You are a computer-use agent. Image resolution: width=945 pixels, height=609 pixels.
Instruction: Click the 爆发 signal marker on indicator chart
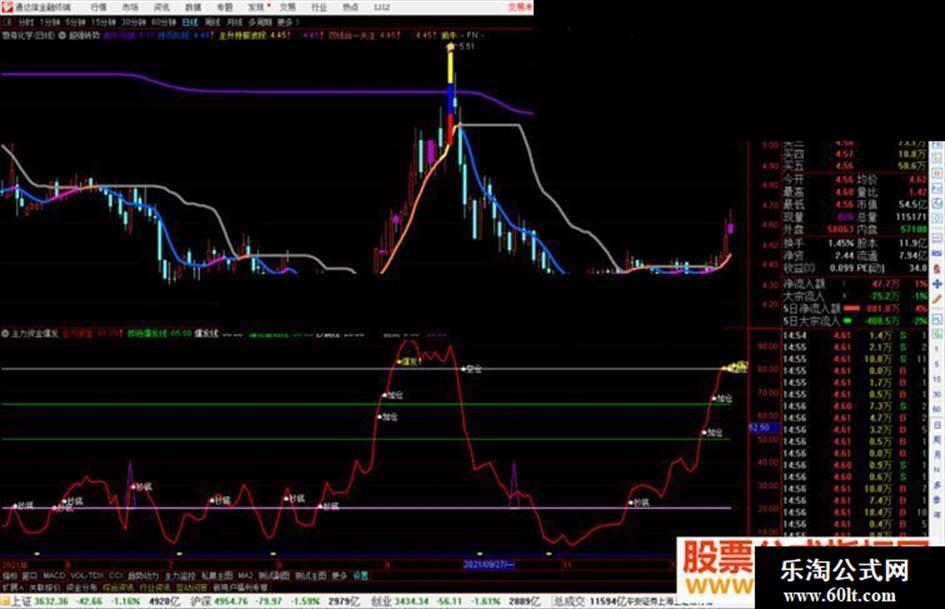coord(408,362)
